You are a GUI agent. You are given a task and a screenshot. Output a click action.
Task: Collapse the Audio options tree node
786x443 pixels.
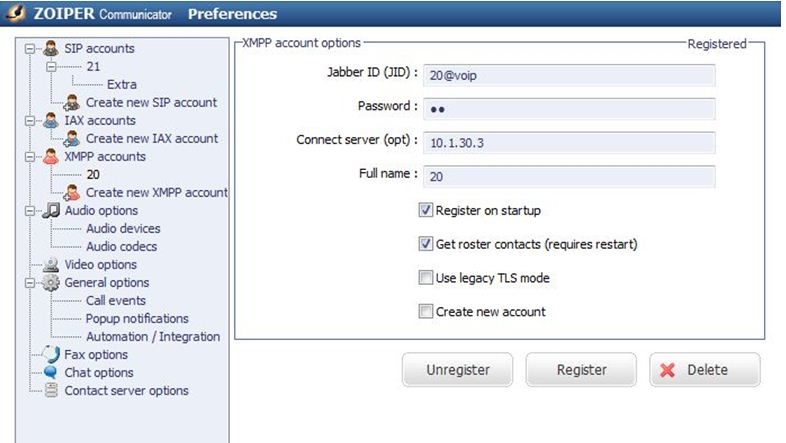point(30,210)
